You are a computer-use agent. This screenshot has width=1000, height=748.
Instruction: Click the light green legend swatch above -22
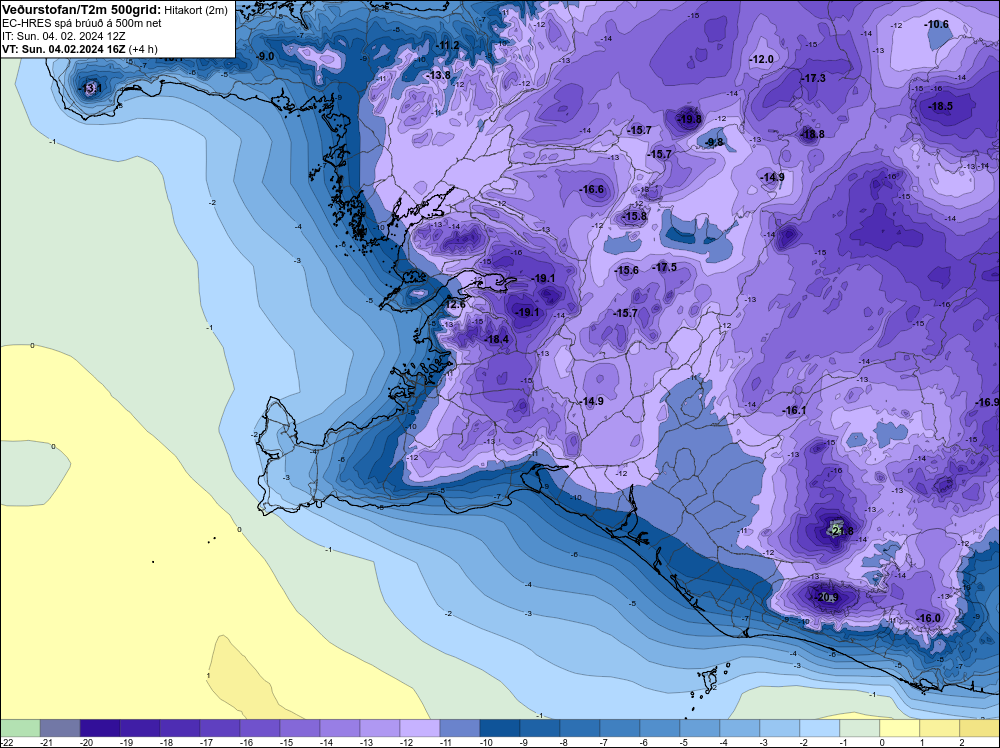tap(20, 728)
